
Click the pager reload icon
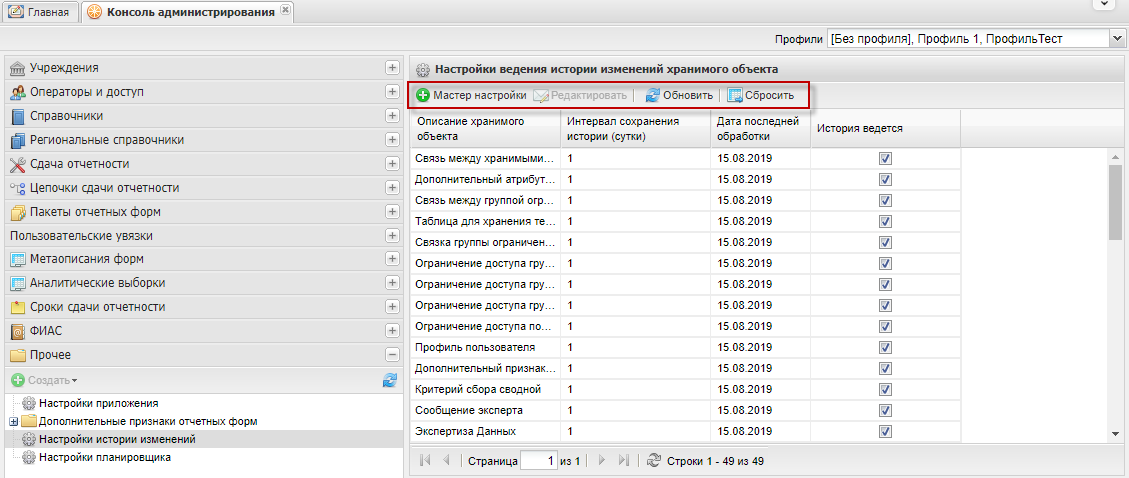tap(654, 460)
